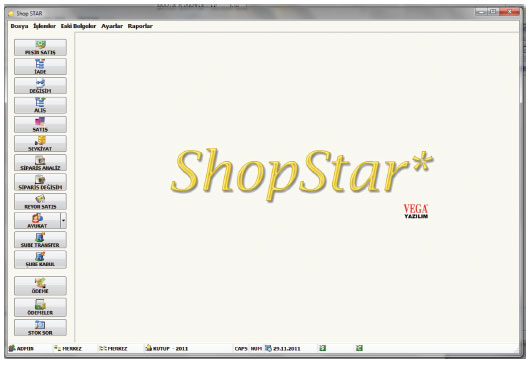Click the ÖDEME payment button
Viewport: 532px width, 365px height.
pos(40,286)
